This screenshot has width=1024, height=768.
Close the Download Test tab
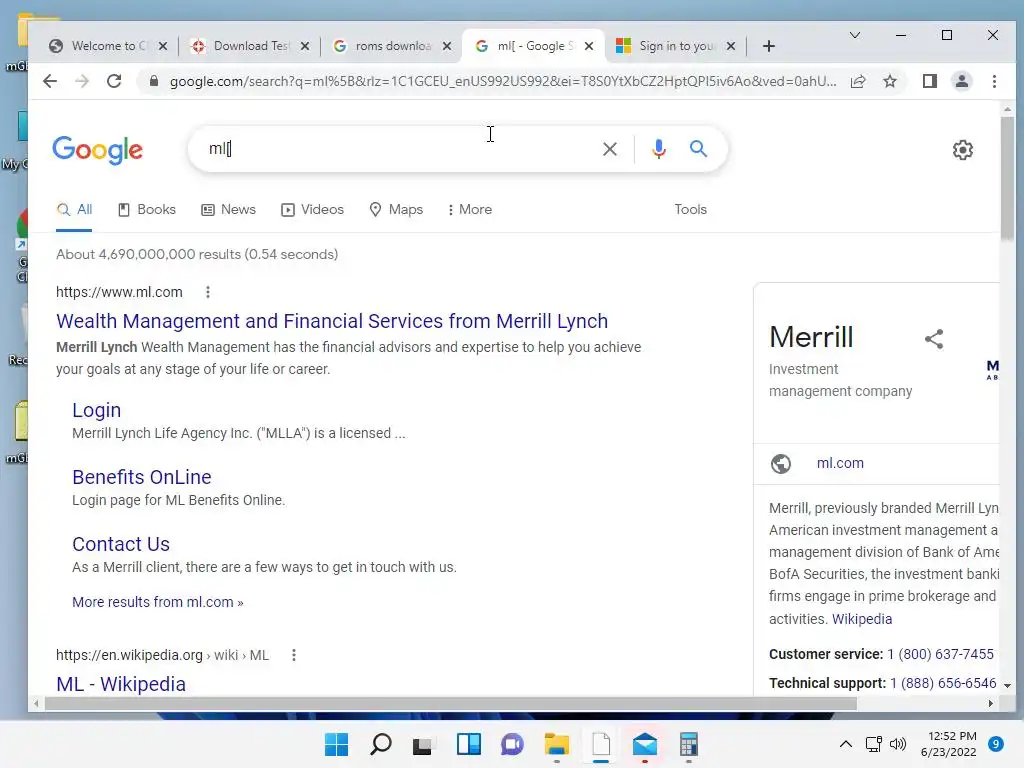click(x=304, y=46)
